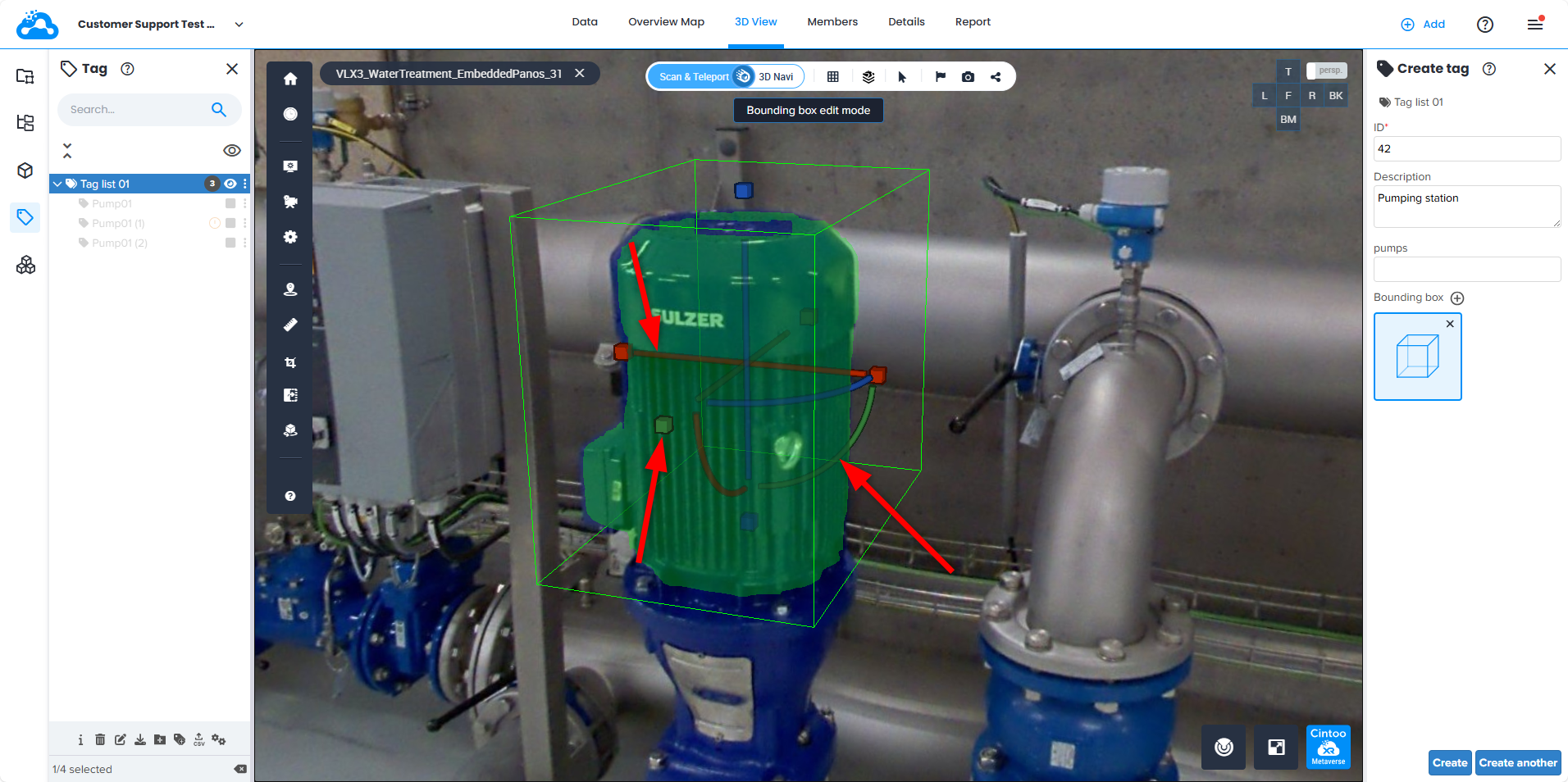Image resolution: width=1568 pixels, height=782 pixels.
Task: Select the crop tool in viewer toolbar
Action: point(290,361)
